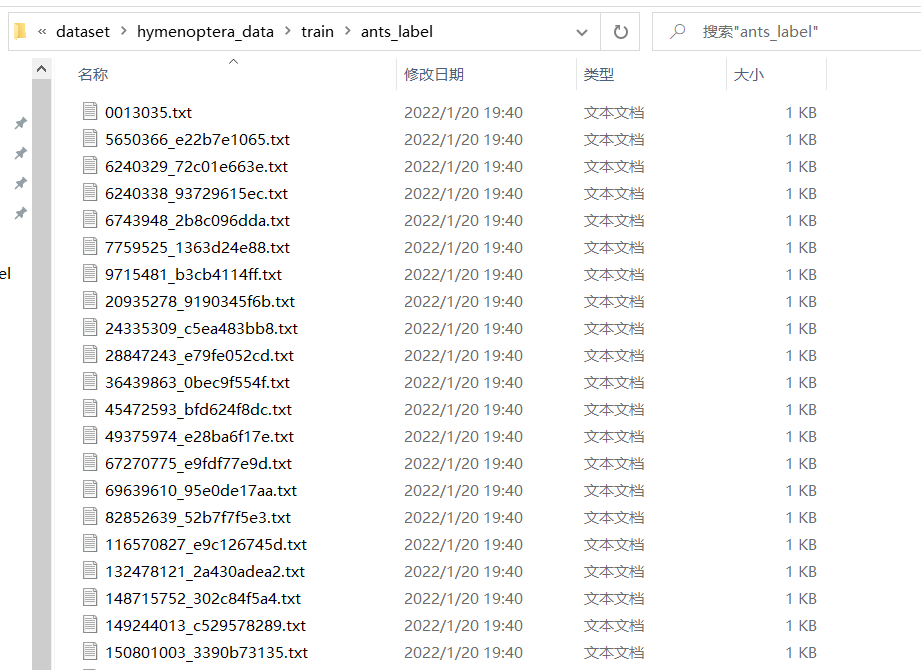This screenshot has width=921, height=670.
Task: Click file icon of 116570827_e9c126745d.txt
Action: tap(90, 543)
